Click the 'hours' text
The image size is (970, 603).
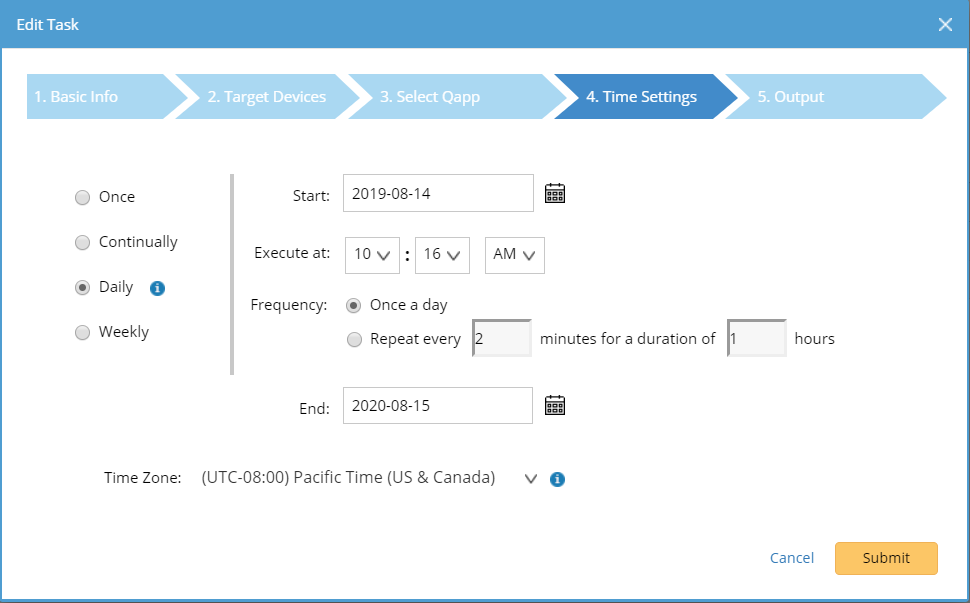(814, 339)
